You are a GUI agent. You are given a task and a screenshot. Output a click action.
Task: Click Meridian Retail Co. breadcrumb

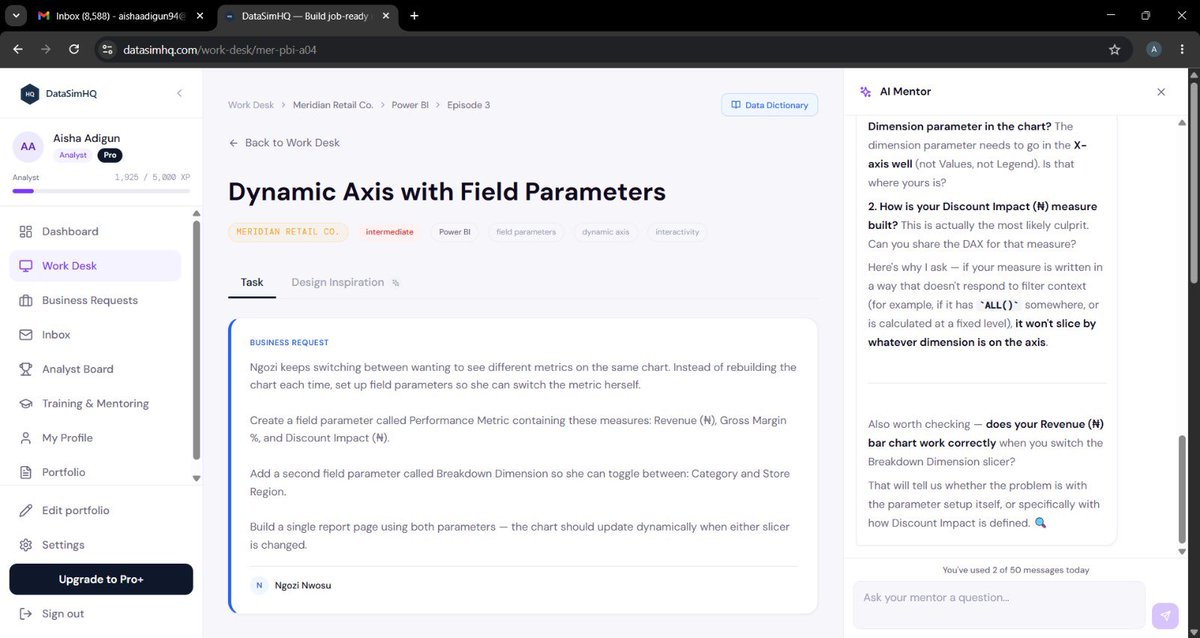[333, 105]
